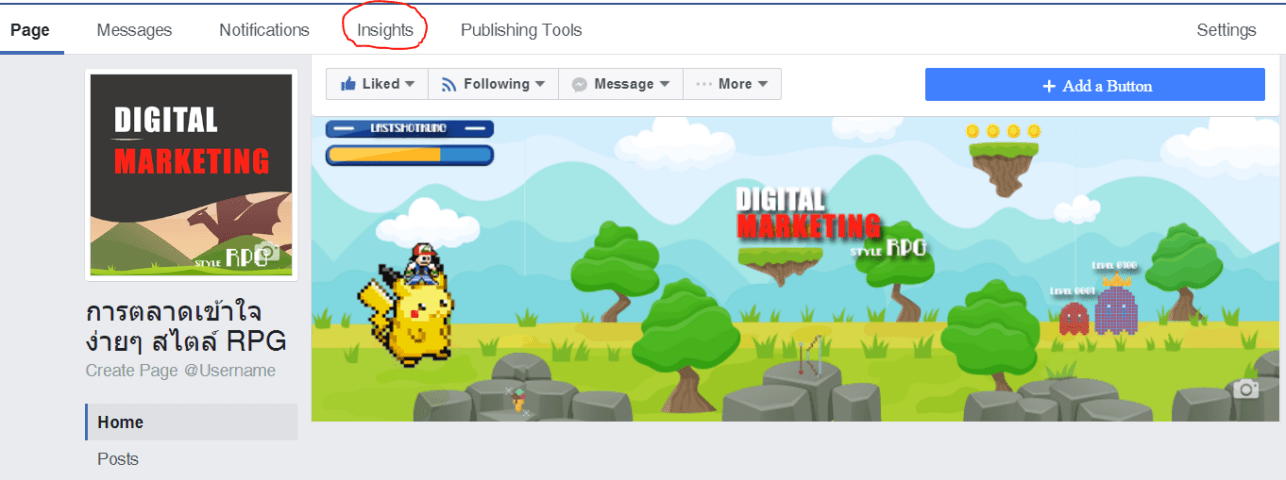This screenshot has width=1286, height=480.
Task: Open the Publishing Tools tab
Action: coord(521,30)
